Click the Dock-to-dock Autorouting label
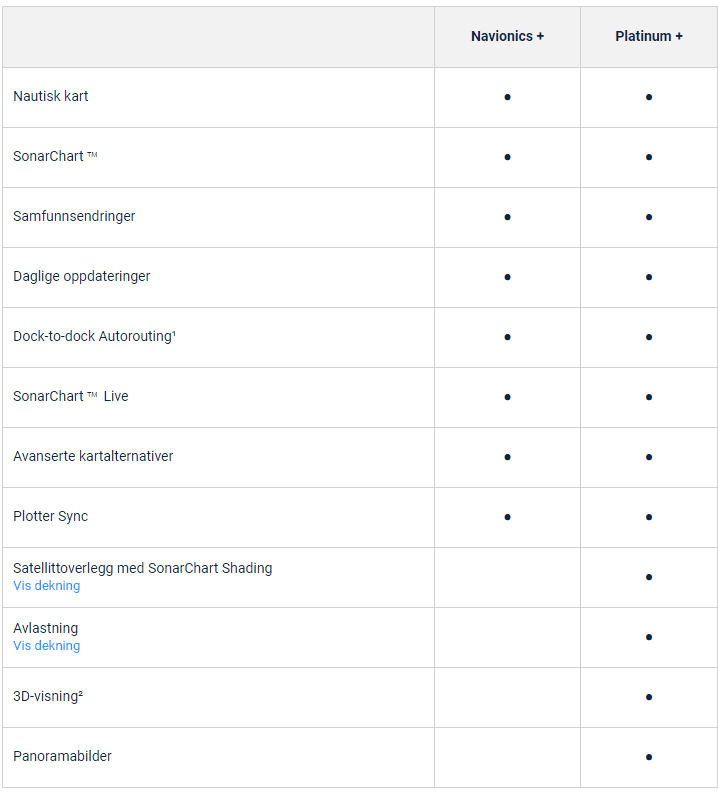The image size is (718, 795). 94,336
